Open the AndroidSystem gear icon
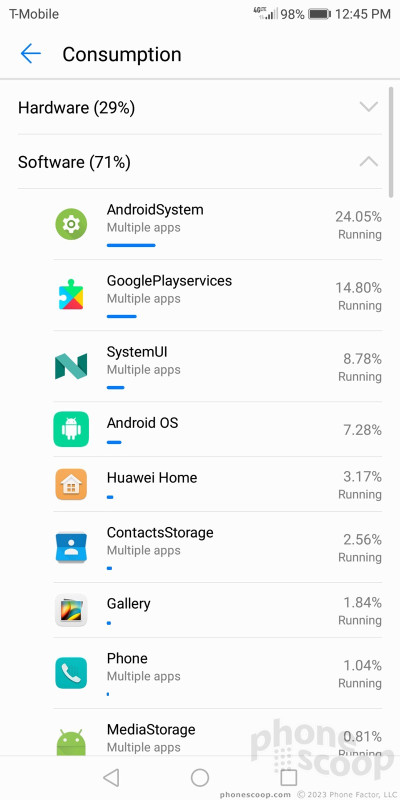The width and height of the screenshot is (400, 800). (x=71, y=224)
